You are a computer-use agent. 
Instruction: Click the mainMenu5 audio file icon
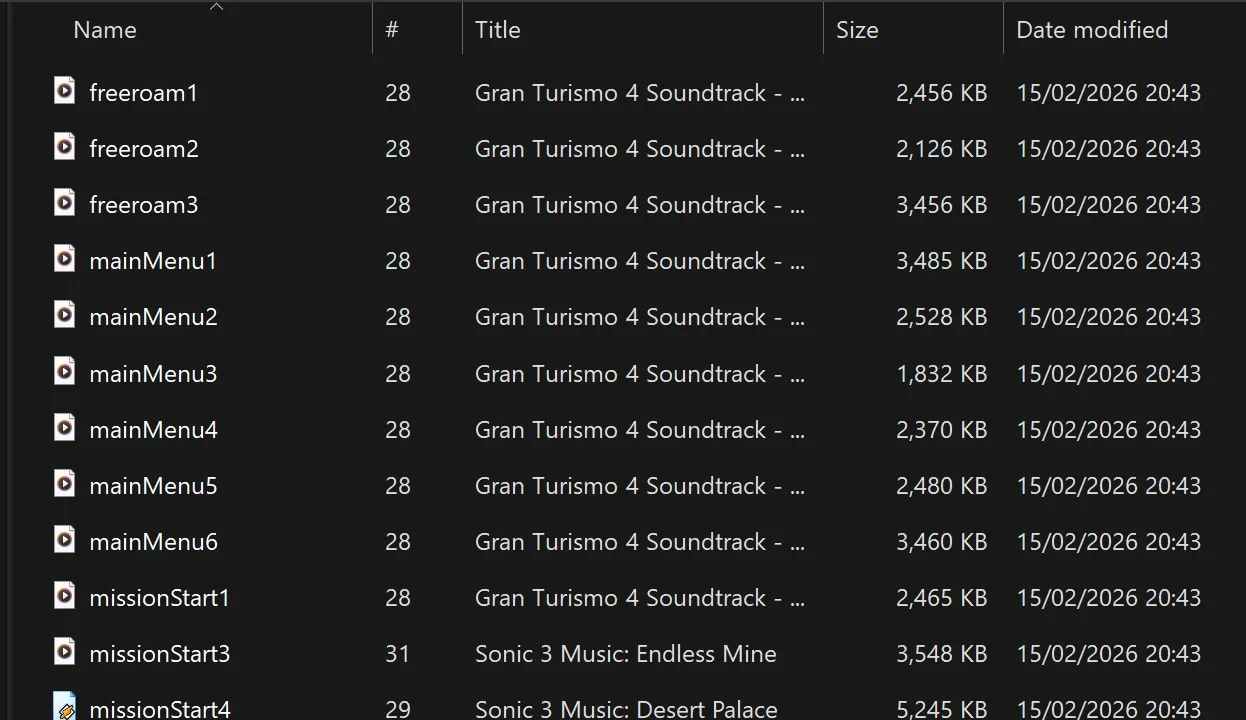tap(65, 484)
